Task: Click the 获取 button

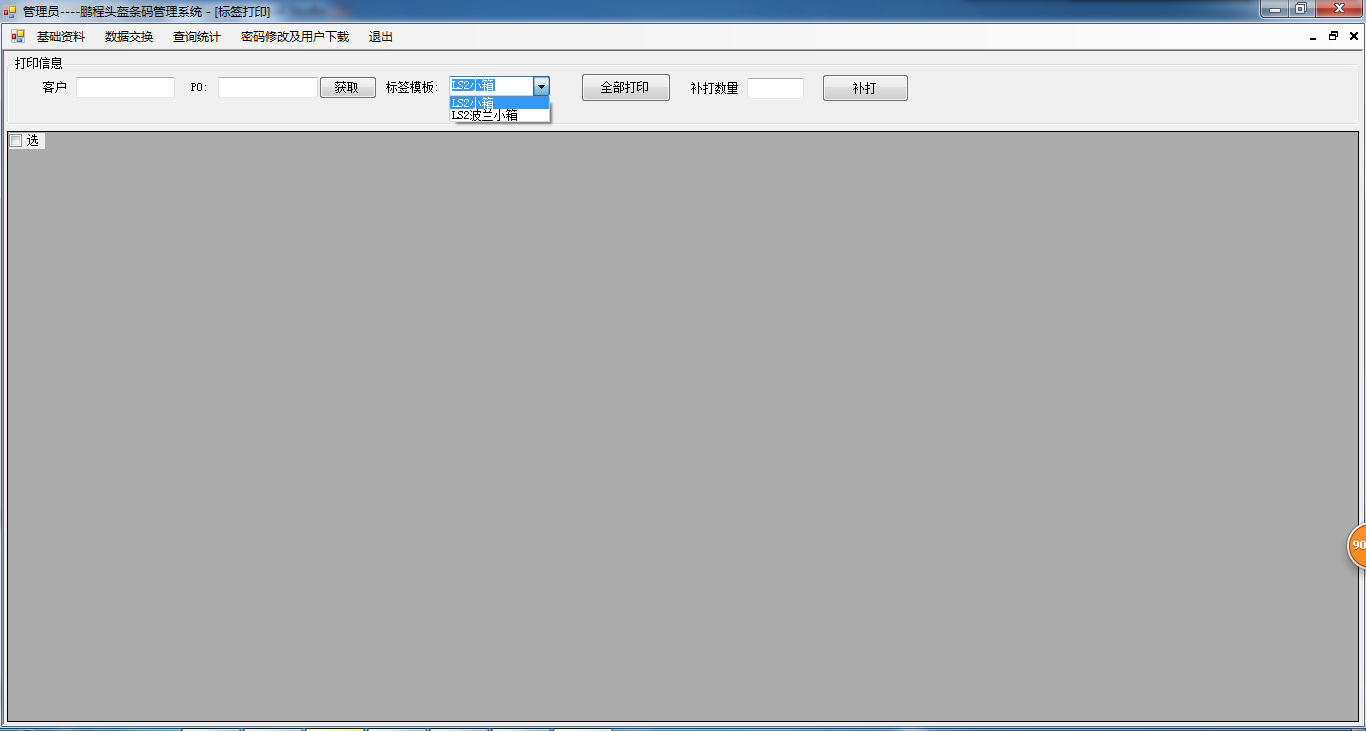Action: (x=348, y=88)
